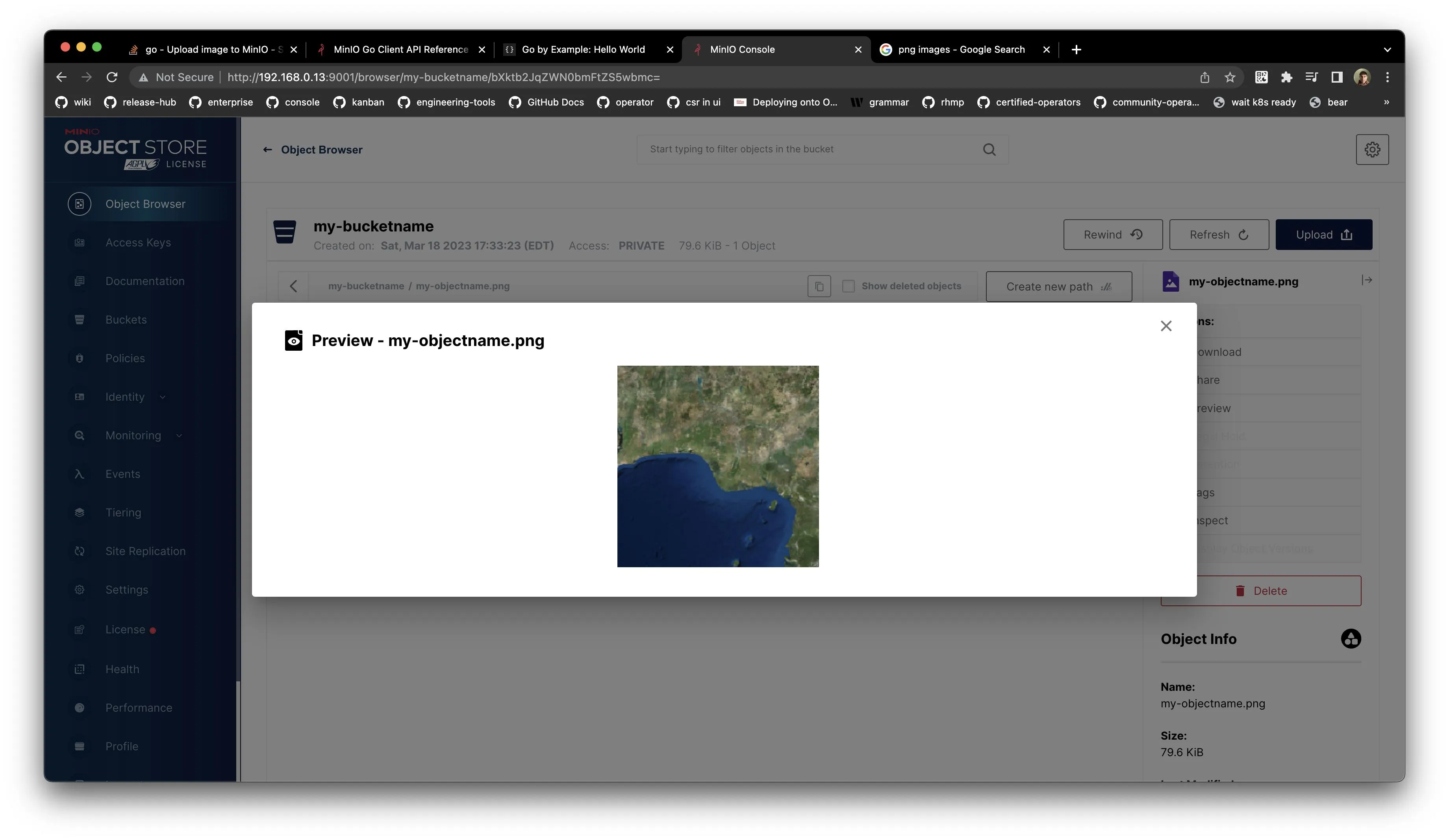Screen dimensions: 1449x840
Task: Click the satellite image preview thumbnail
Action: click(717, 466)
